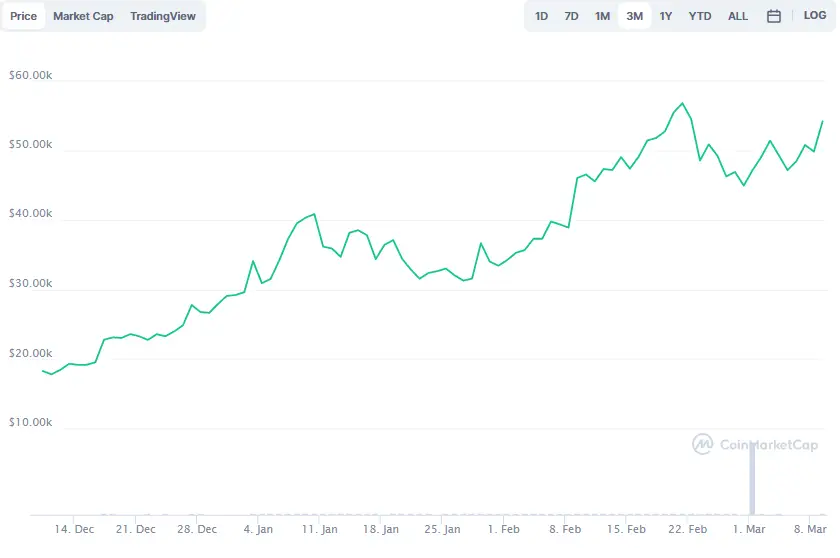The image size is (840, 558).
Task: Select the YTD time range
Action: pos(700,16)
